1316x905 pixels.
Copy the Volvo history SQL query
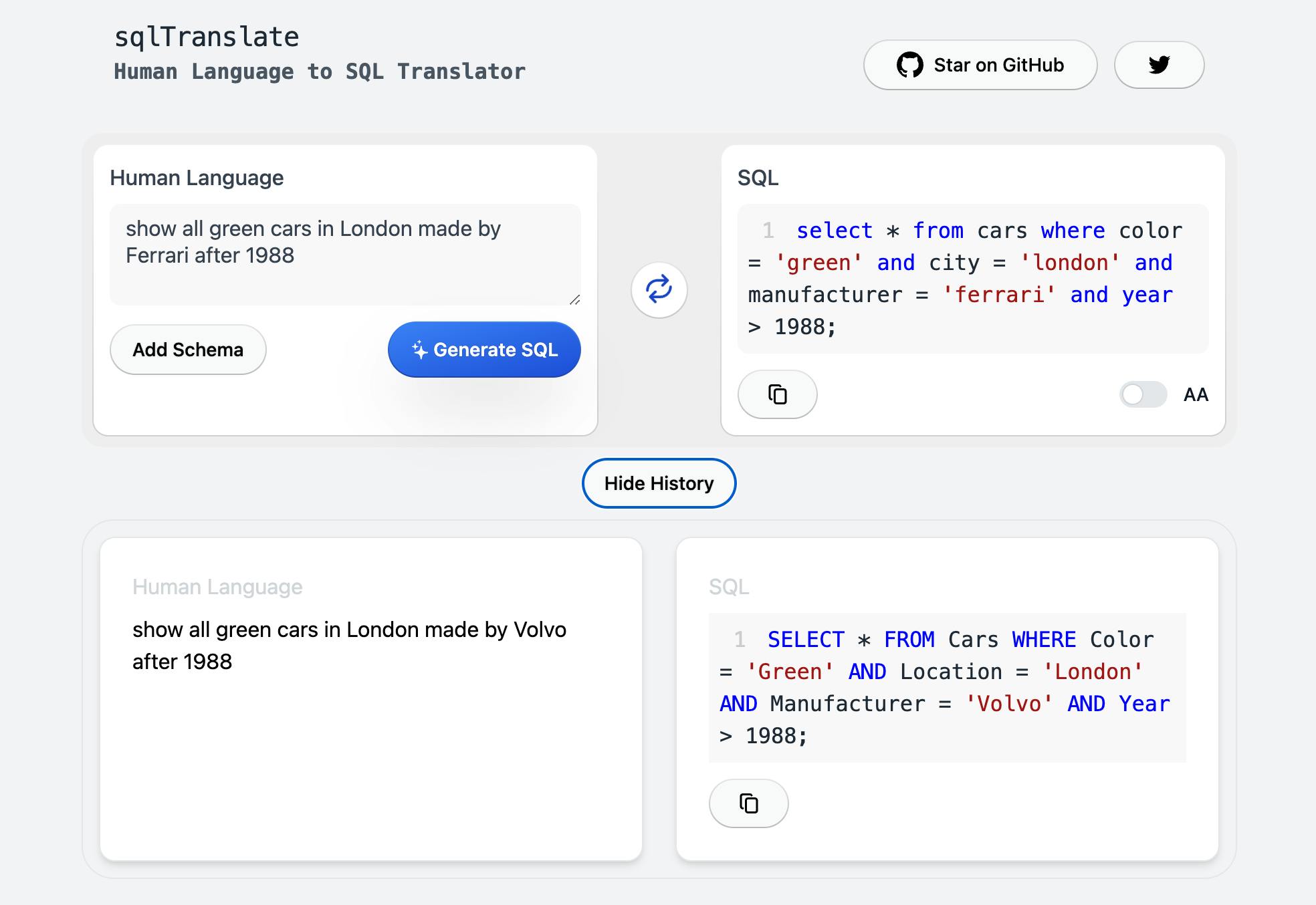pos(749,803)
